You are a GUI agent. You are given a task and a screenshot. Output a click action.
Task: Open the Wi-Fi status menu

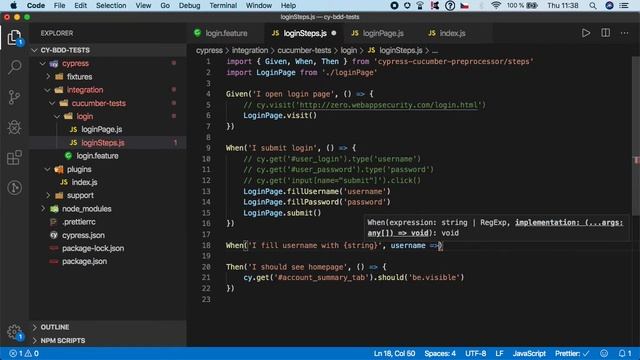tap(496, 5)
